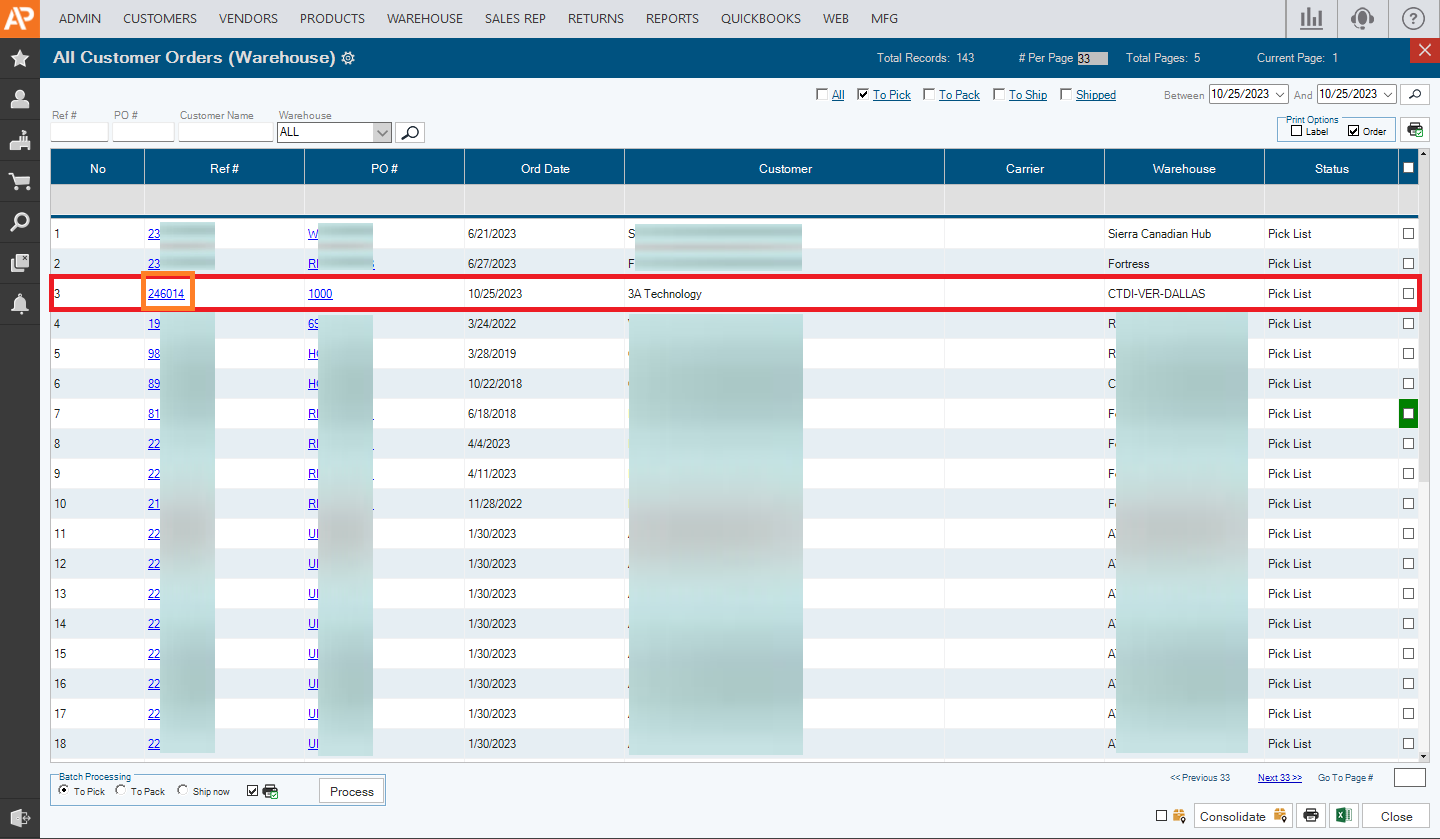The image size is (1440, 839).
Task: Open the And end date picker
Action: pyautogui.click(x=1388, y=94)
